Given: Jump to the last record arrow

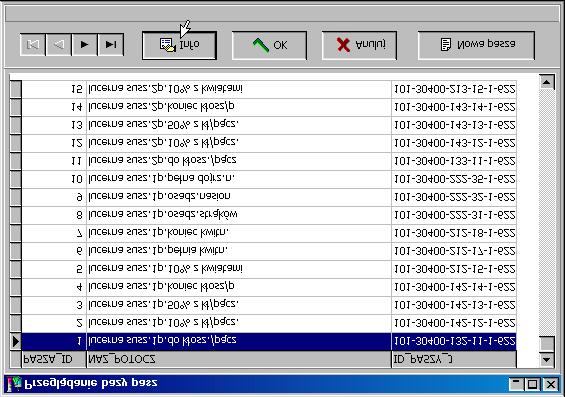Looking at the screenshot, I should (111, 45).
